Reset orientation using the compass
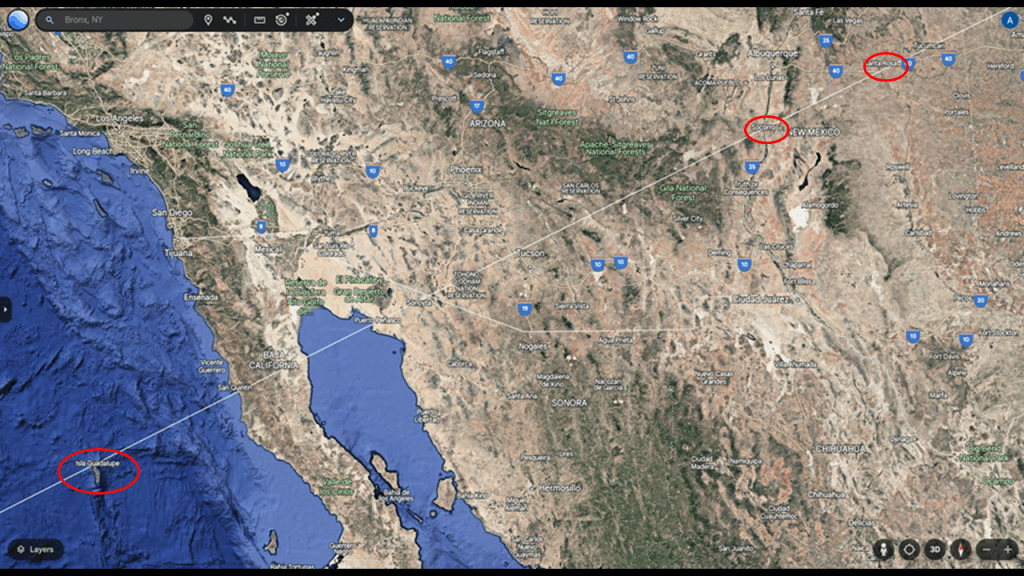Viewport: 1024px width, 576px height. point(960,550)
